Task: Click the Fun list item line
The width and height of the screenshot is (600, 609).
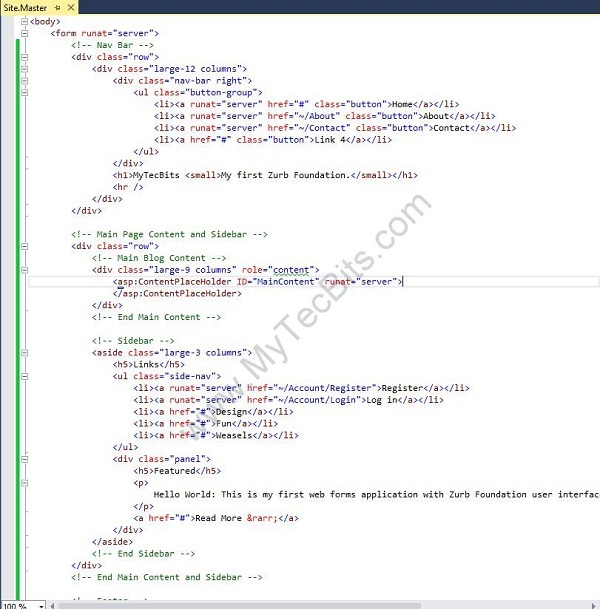Action: [x=205, y=424]
